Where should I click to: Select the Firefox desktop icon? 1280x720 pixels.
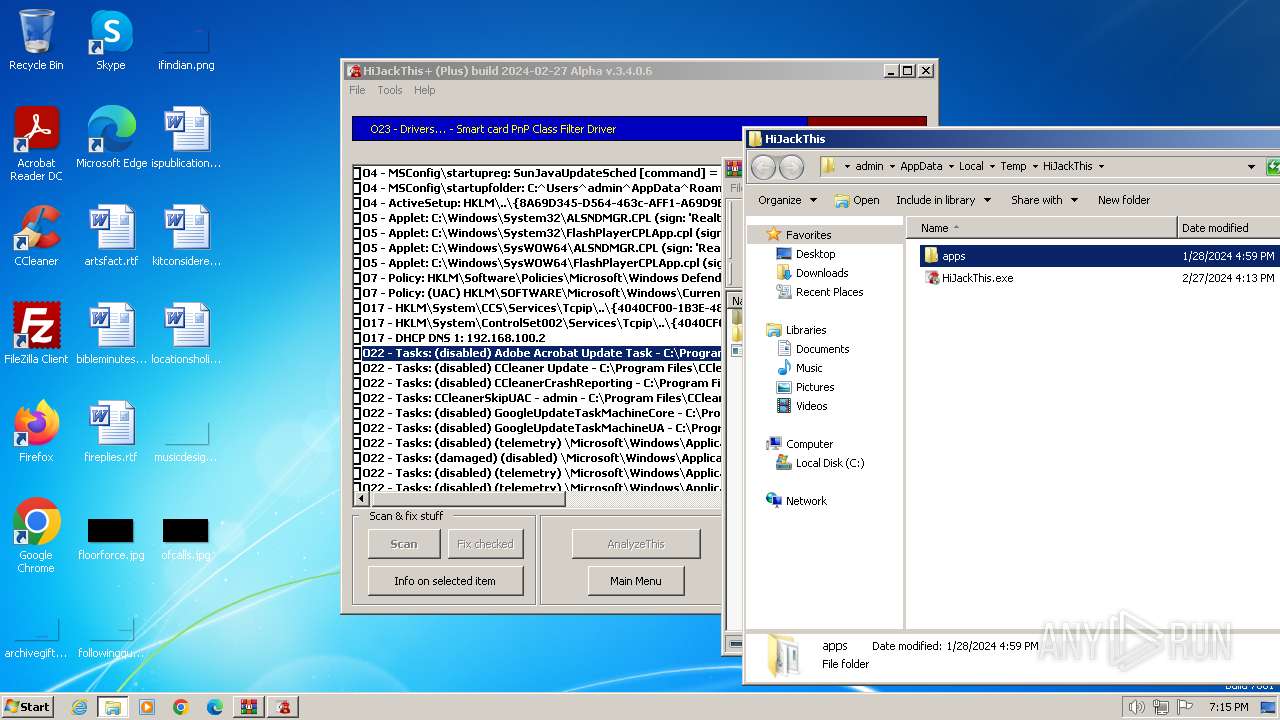tap(36, 432)
